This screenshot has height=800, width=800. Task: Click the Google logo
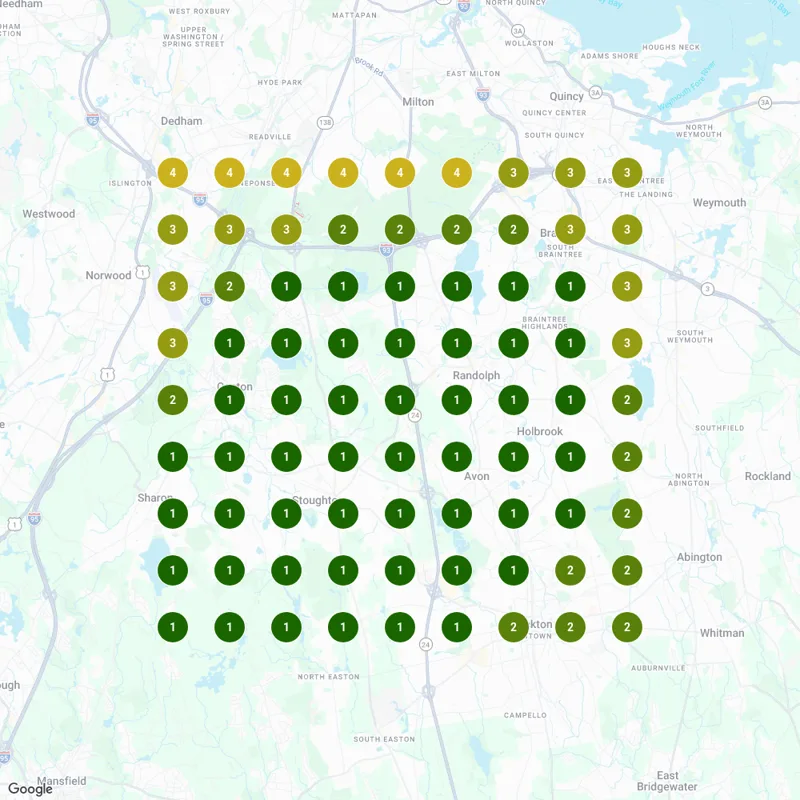pyautogui.click(x=30, y=789)
